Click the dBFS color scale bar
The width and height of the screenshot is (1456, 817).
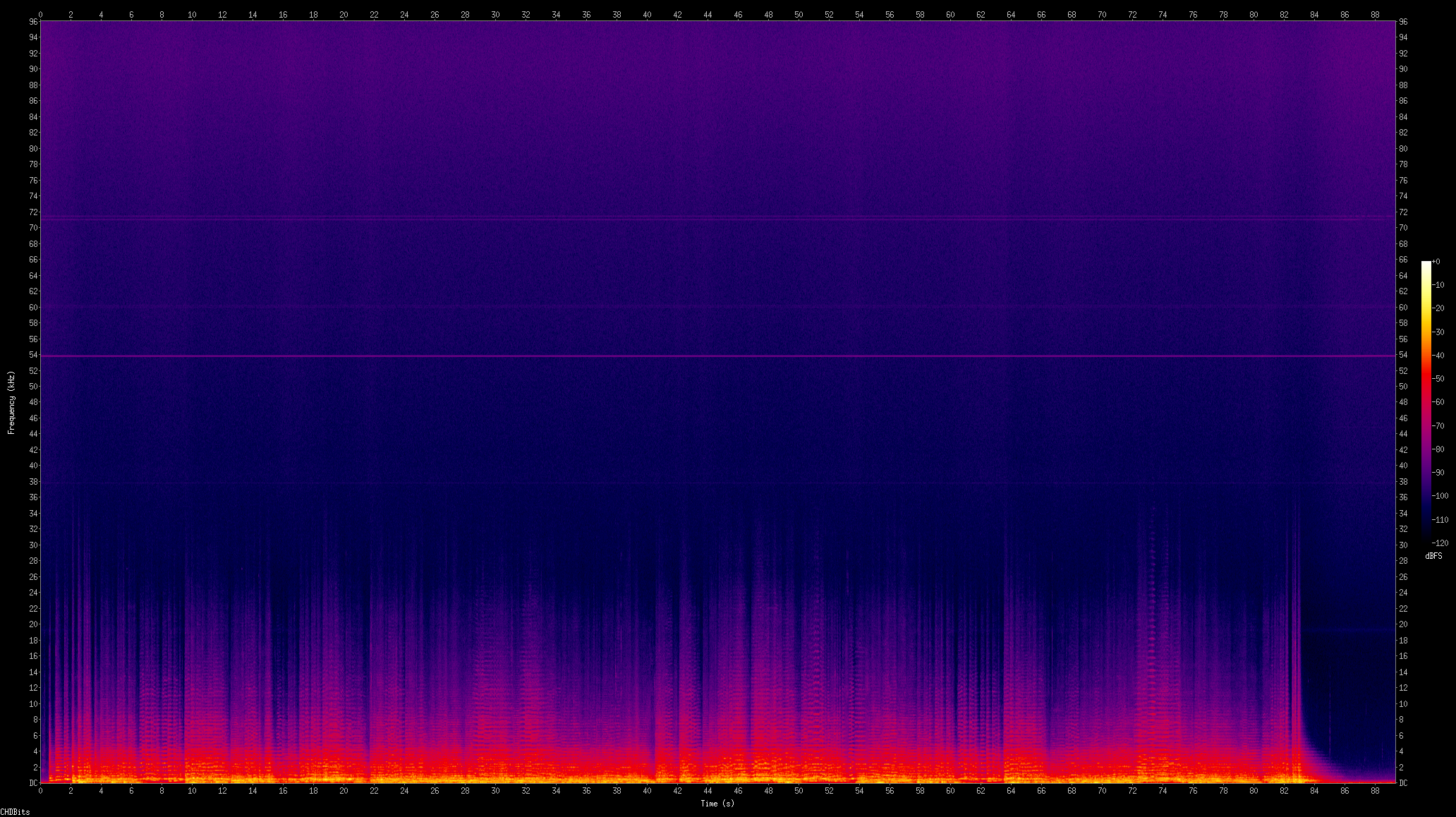[x=1426, y=402]
